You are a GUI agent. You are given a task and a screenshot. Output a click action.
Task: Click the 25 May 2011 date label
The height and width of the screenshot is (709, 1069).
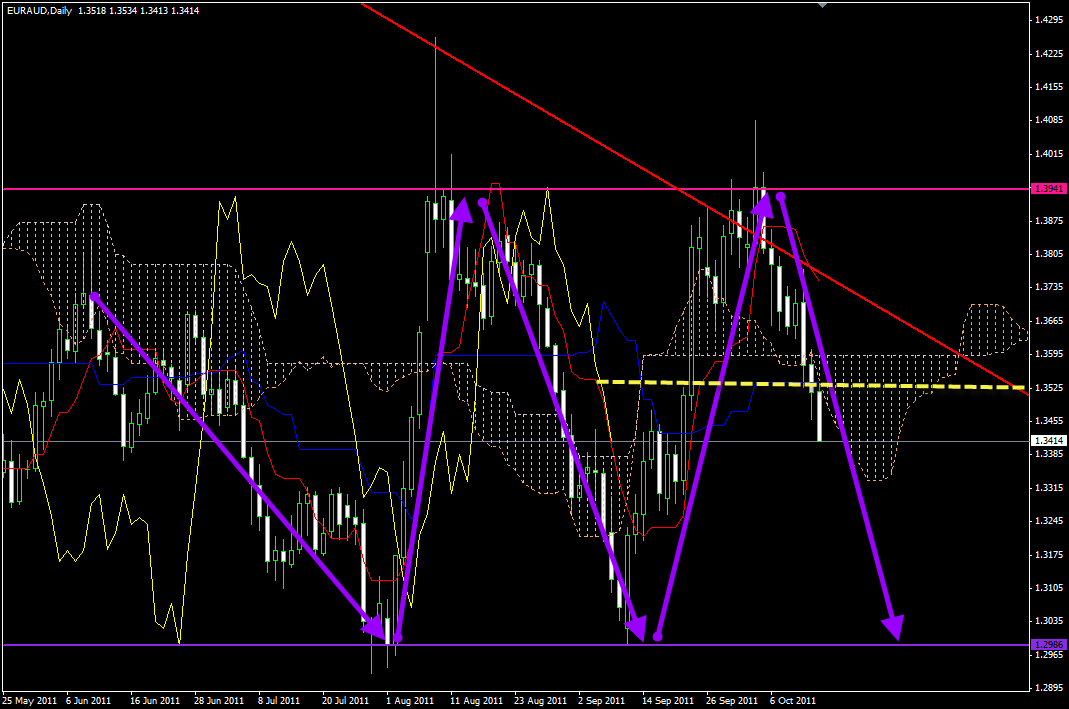pyautogui.click(x=30, y=700)
